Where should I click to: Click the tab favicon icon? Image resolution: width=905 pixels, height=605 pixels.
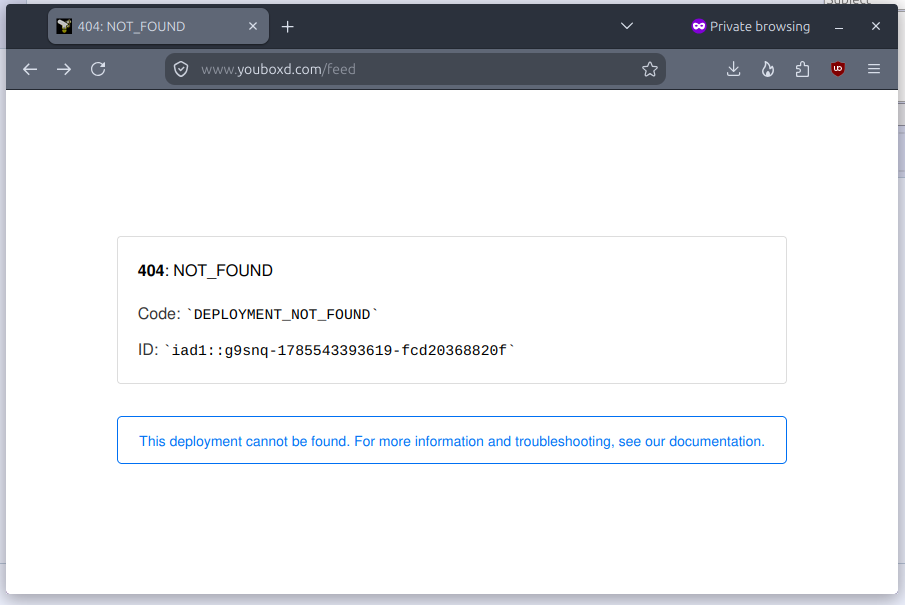(x=64, y=26)
